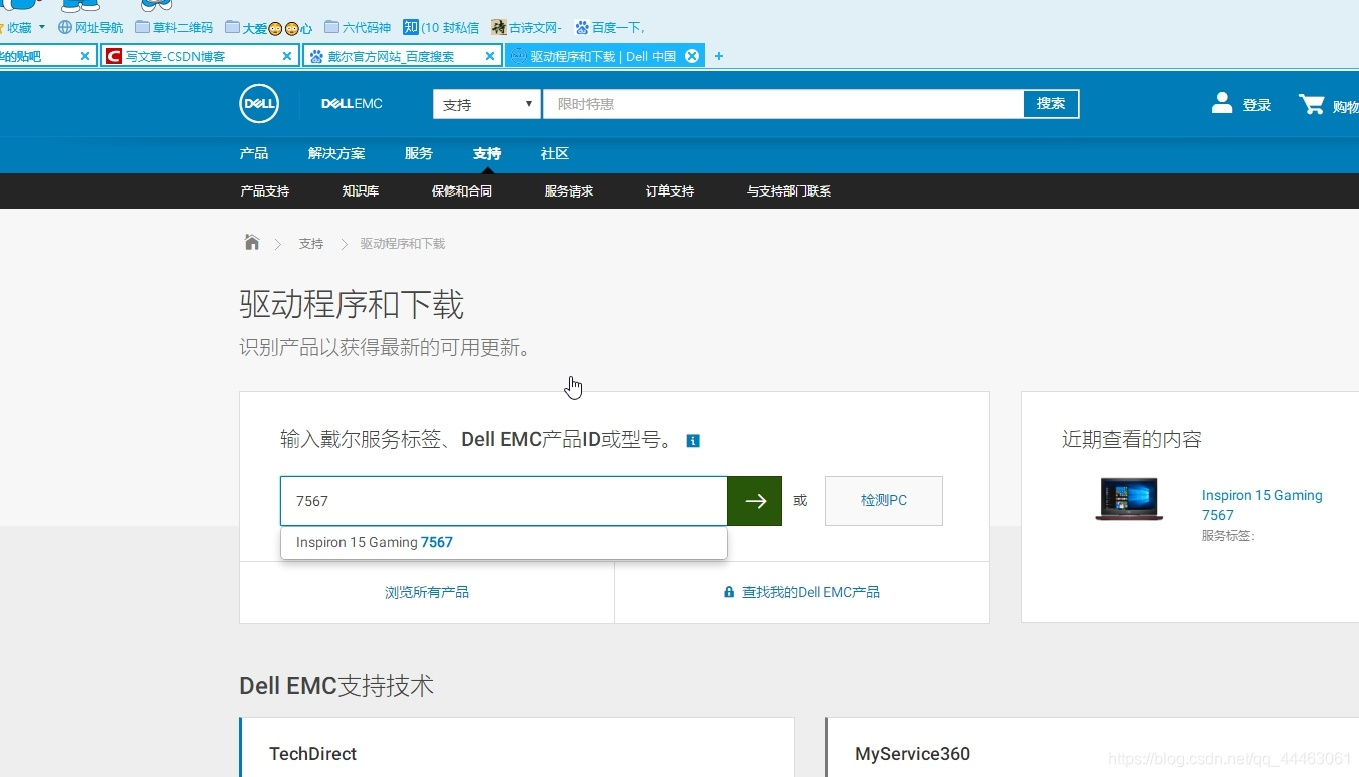Click the 搜索 button in the header

tap(1051, 104)
